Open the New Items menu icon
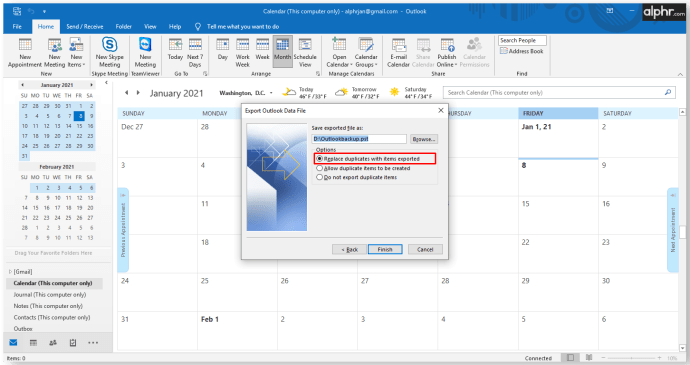 [x=76, y=45]
